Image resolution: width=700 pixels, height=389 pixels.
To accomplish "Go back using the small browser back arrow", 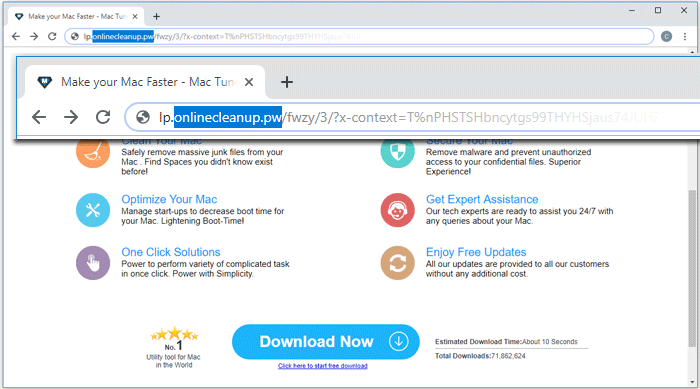I will pos(16,37).
